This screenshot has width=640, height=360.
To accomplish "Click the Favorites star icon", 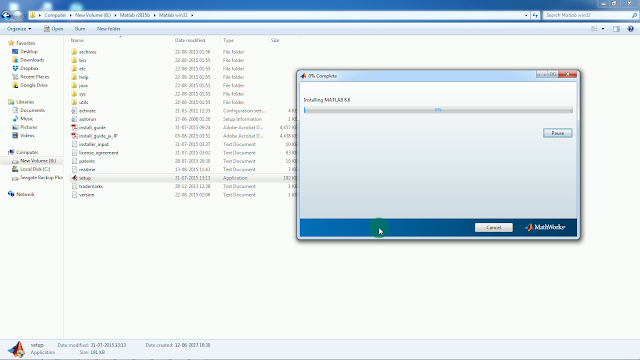I will (11, 43).
